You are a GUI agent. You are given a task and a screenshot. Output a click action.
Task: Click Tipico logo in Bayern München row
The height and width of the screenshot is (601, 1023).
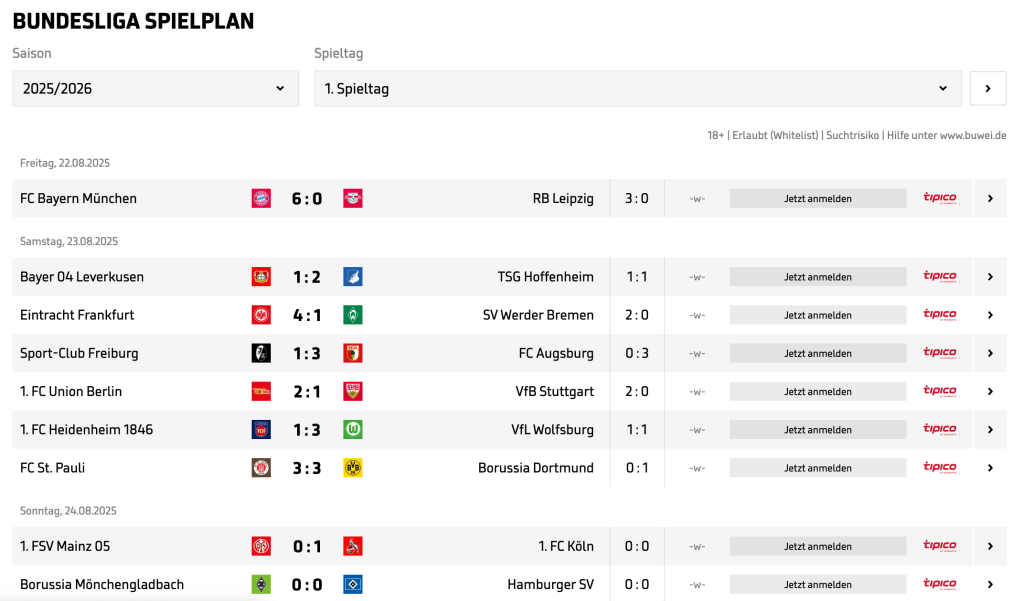pyautogui.click(x=940, y=198)
